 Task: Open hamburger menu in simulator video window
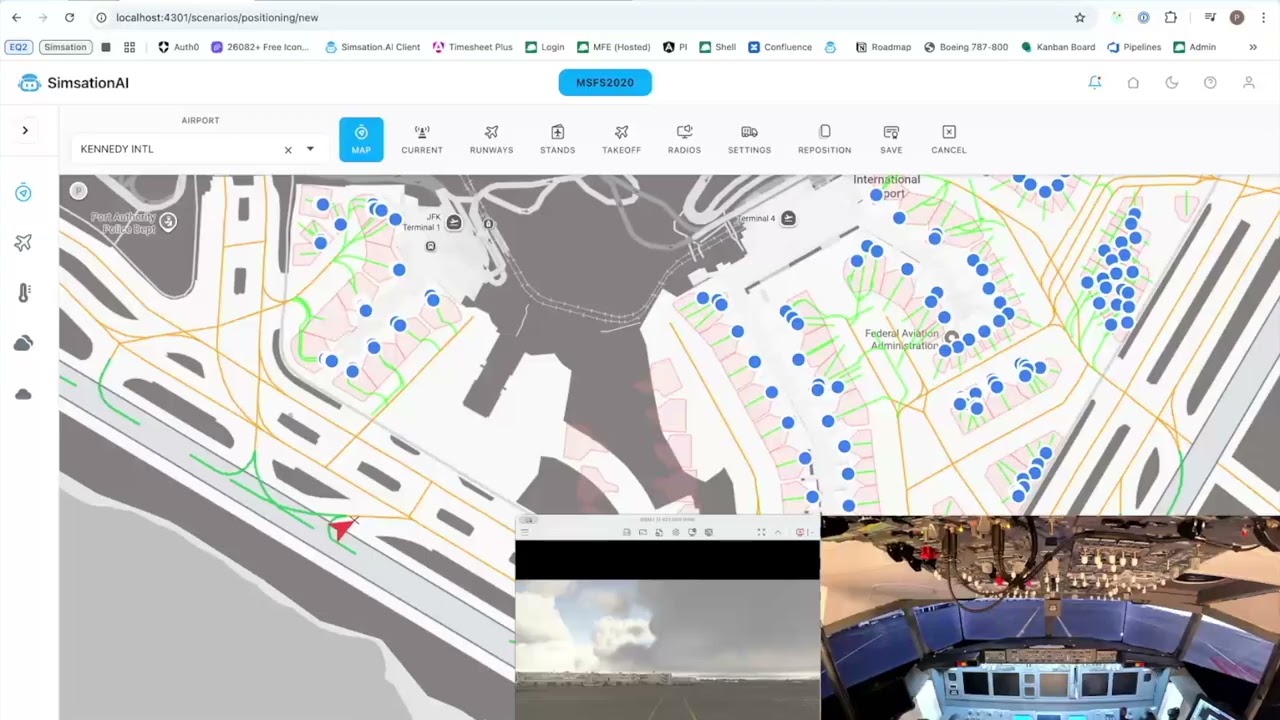[x=525, y=532]
